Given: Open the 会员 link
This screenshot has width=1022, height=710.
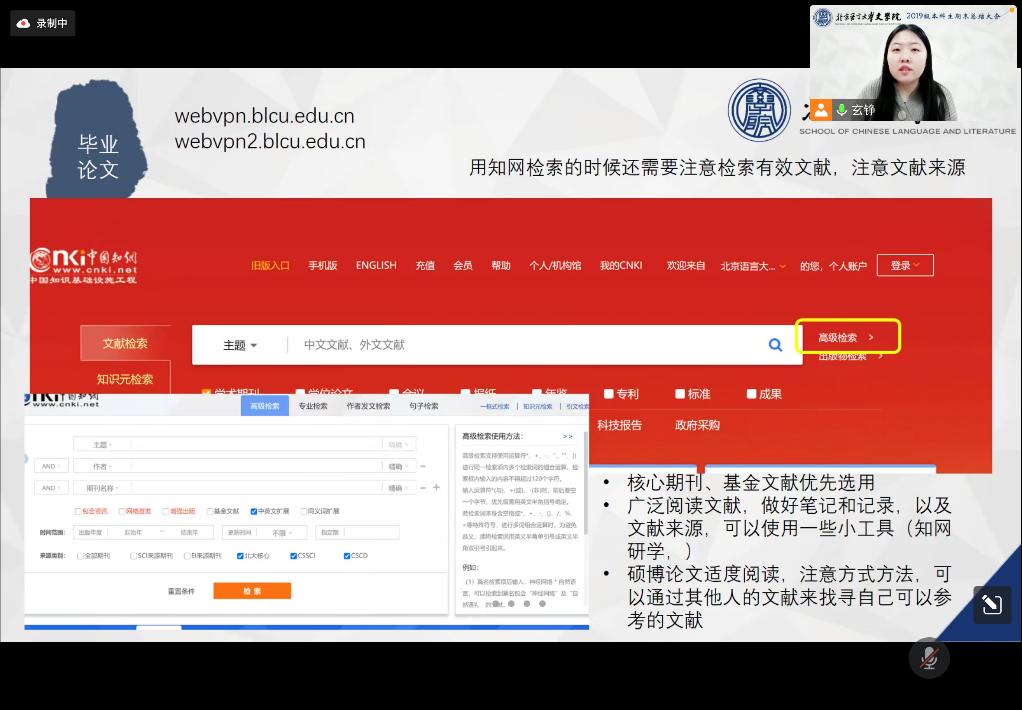Looking at the screenshot, I should click(463, 265).
